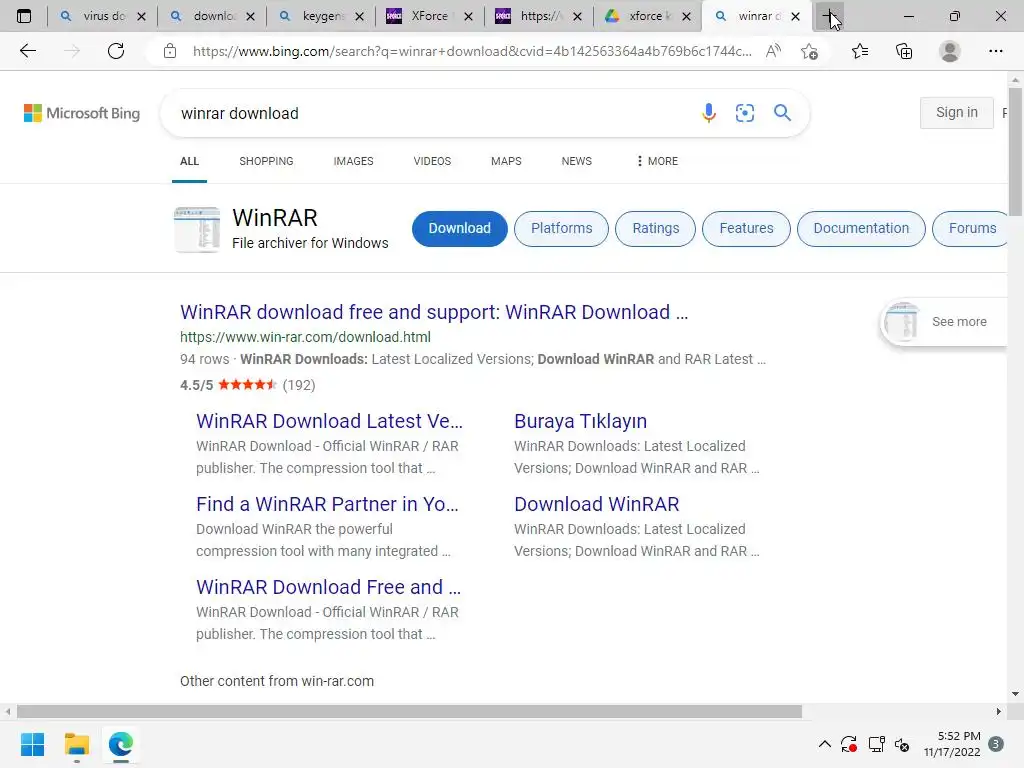Open Edge Settings and more menu
Viewport: 1024px width, 768px height.
[995, 51]
